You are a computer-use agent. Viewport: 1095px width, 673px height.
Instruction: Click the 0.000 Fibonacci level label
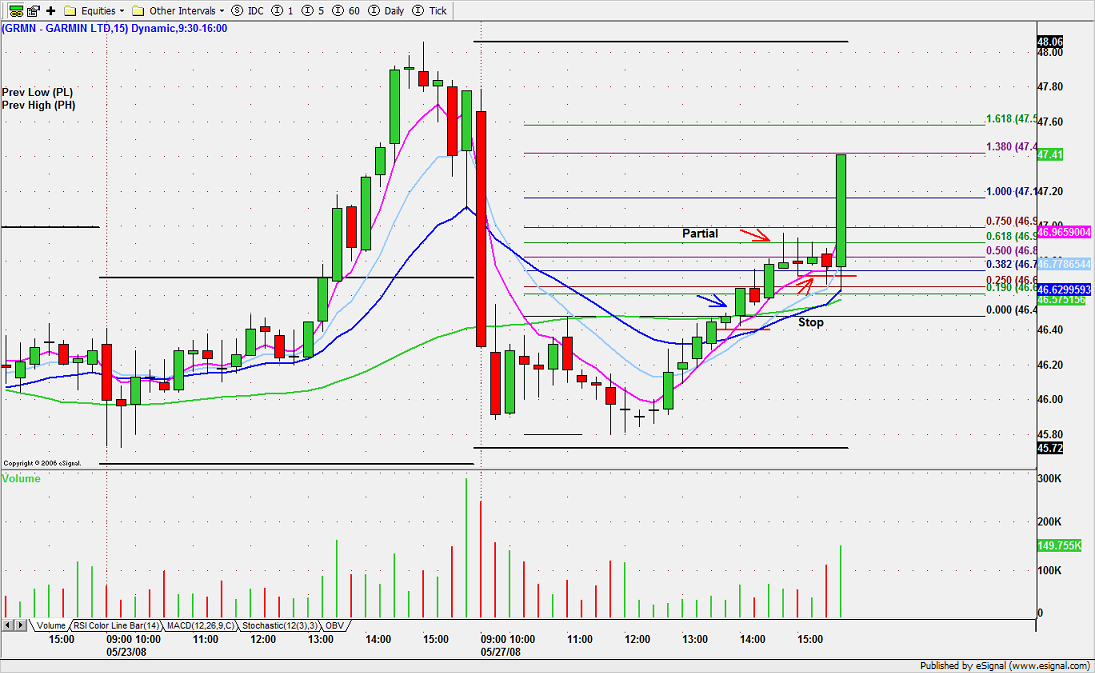[x=1011, y=311]
